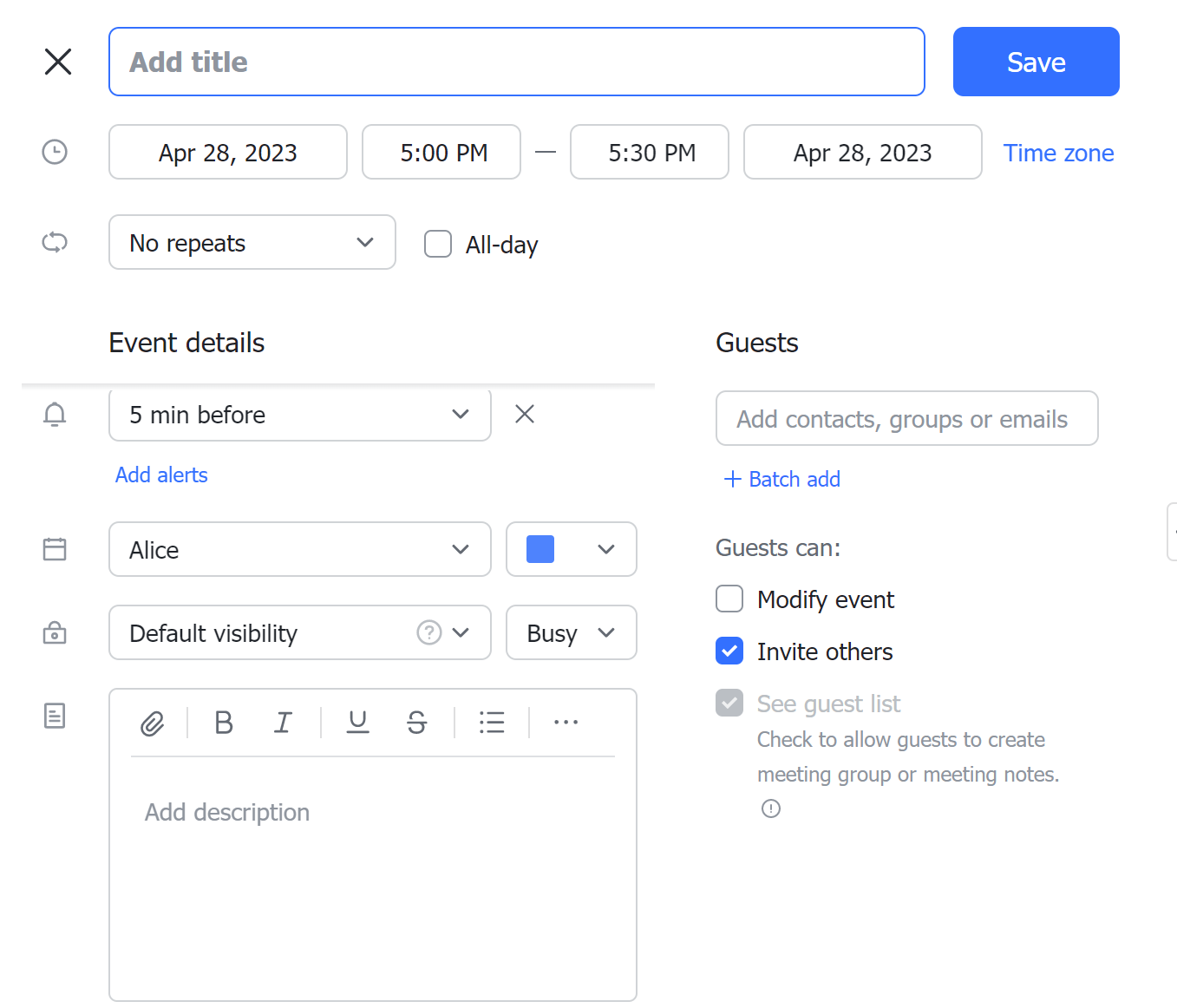Apply italic formatting
Image resolution: width=1177 pixels, height=1008 pixels.
click(283, 722)
